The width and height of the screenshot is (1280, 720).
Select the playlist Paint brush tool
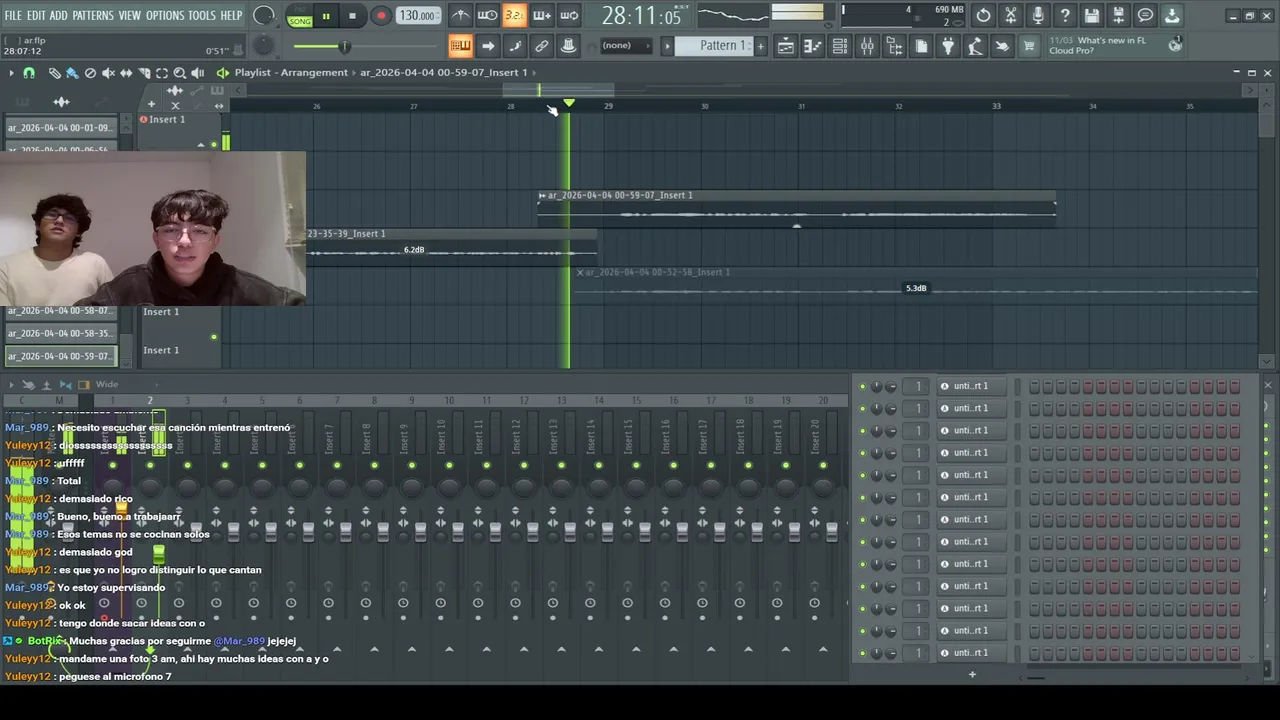coord(72,73)
